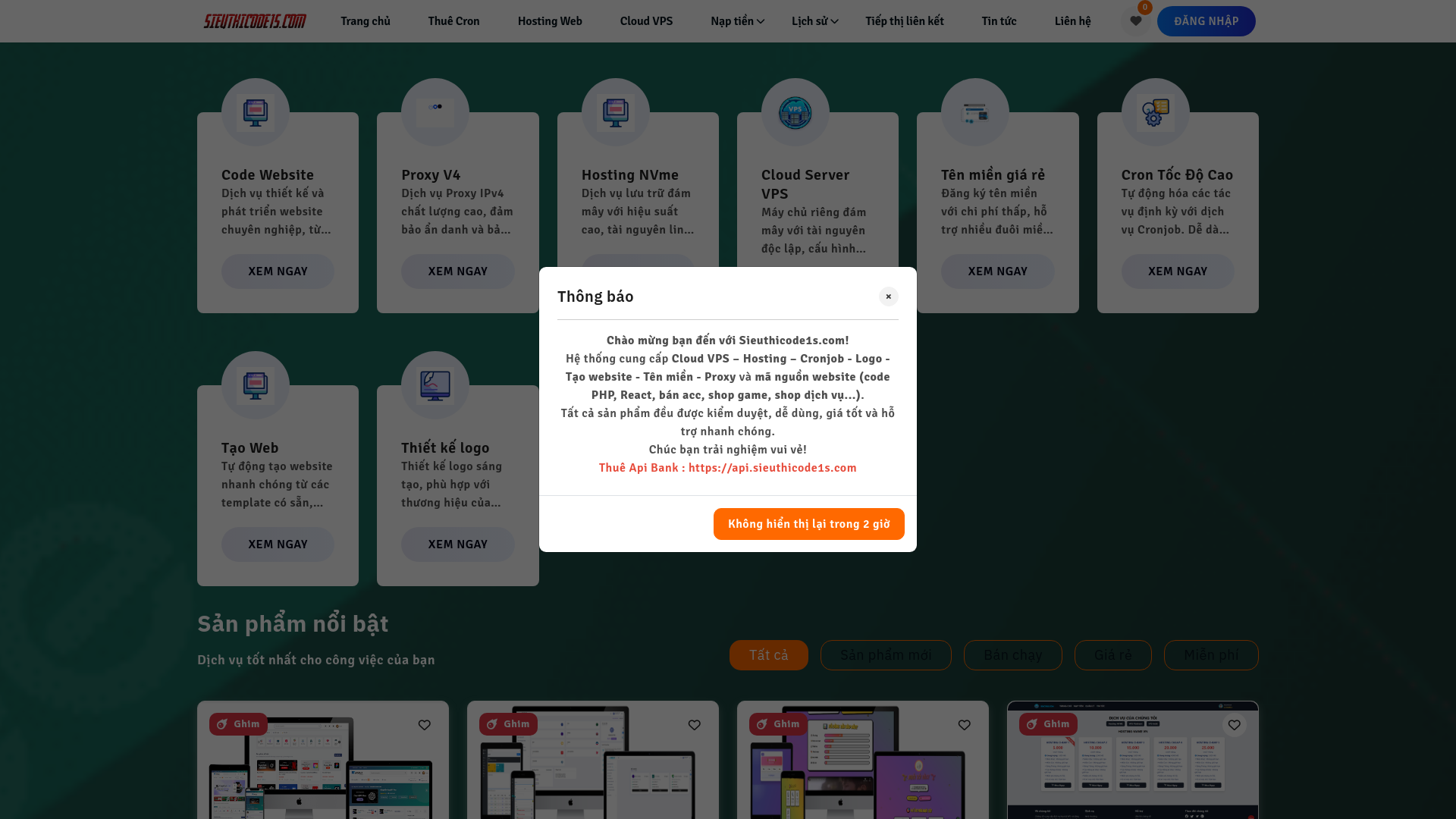Favorite the fourth pinned product card
The height and width of the screenshot is (819, 1456).
point(1235,725)
